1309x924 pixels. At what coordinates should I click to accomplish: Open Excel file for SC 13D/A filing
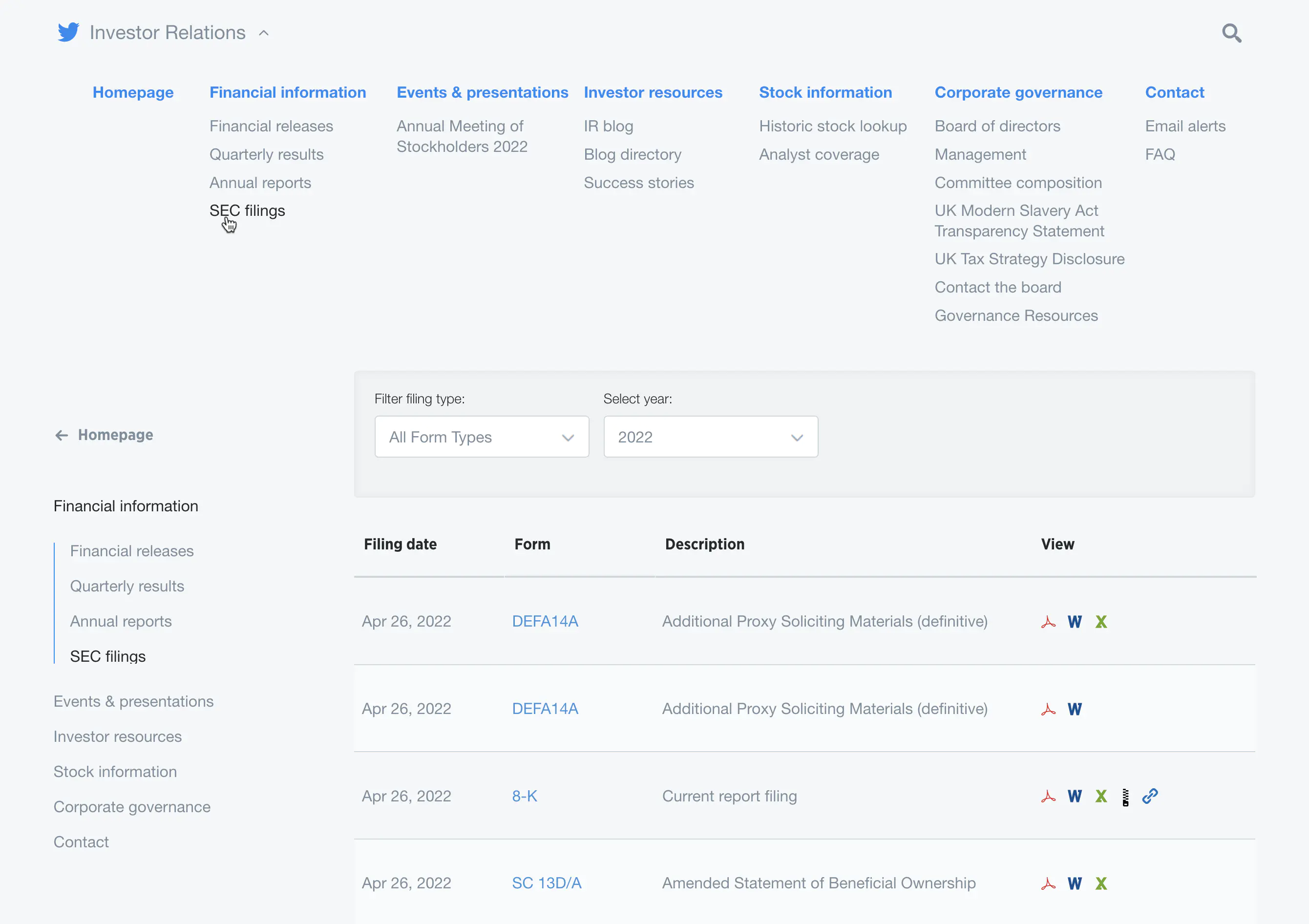(1100, 883)
